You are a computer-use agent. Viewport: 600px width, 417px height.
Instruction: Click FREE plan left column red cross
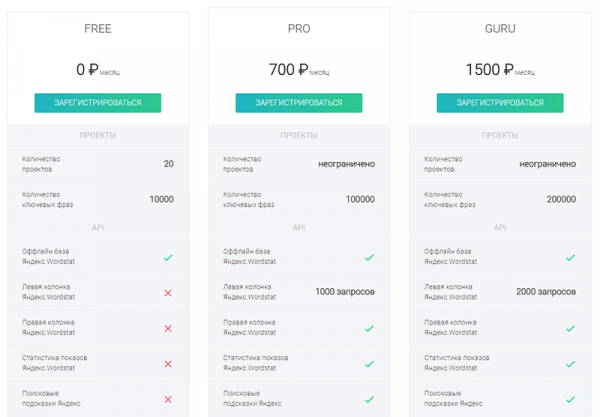click(168, 293)
